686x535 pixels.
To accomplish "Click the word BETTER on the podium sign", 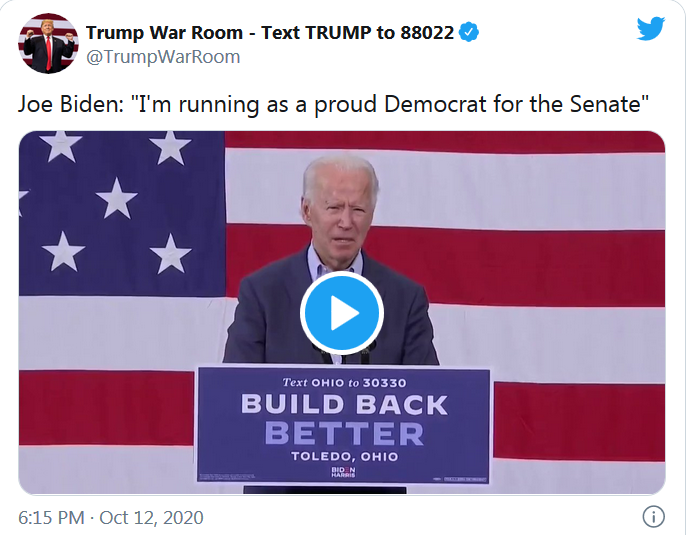I will coord(343,433).
